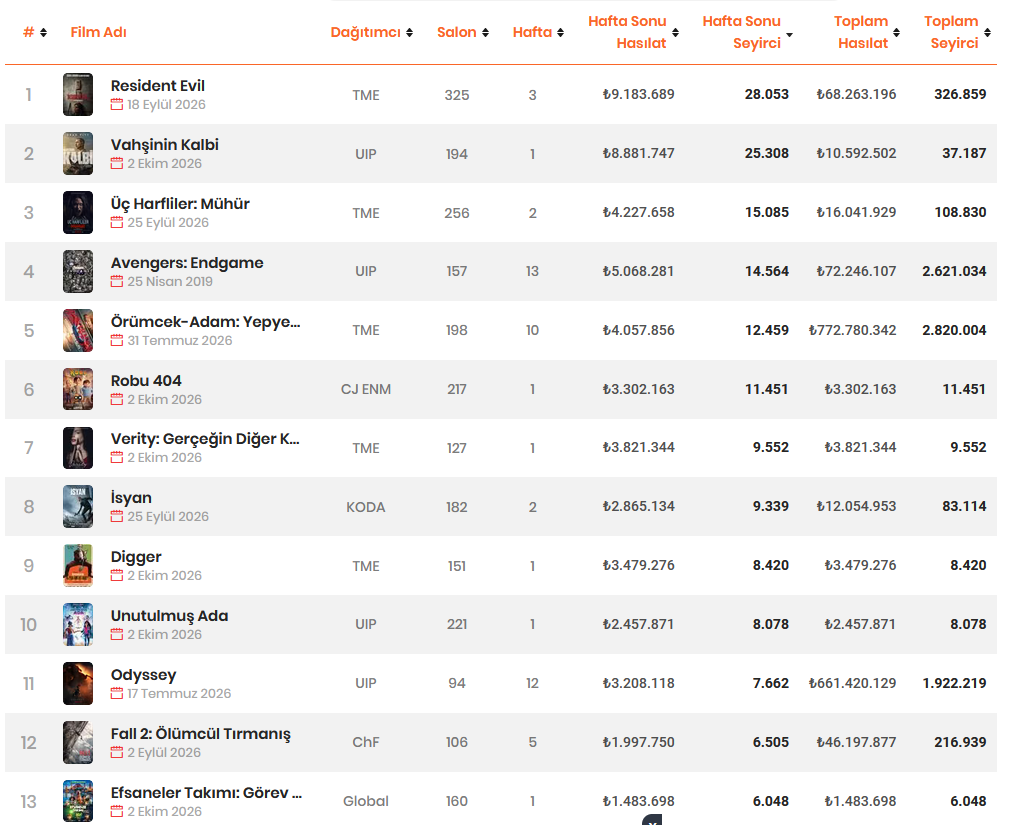Click the Film Adı column header
The height and width of the screenshot is (825, 1009).
point(98,32)
